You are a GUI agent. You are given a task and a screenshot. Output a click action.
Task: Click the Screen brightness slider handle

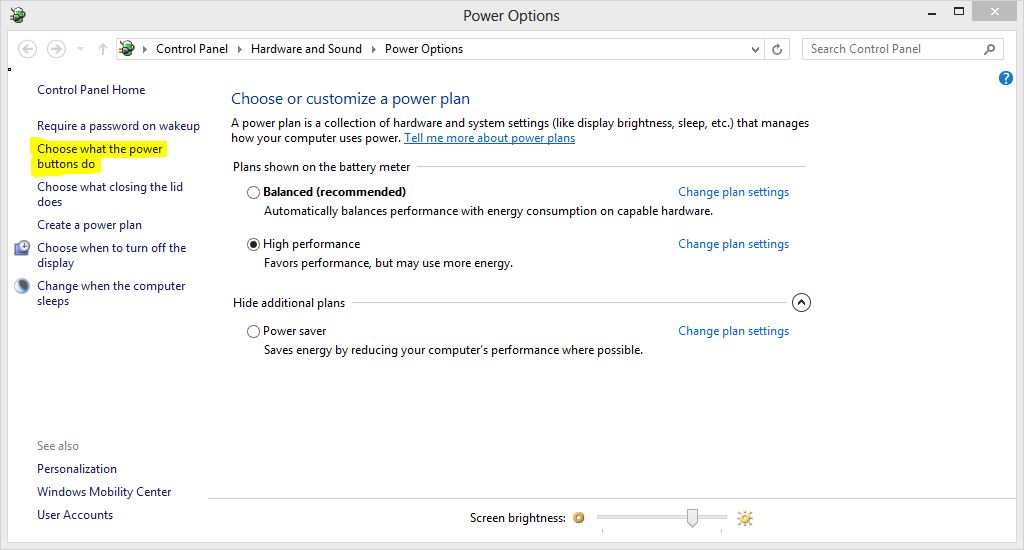point(692,518)
